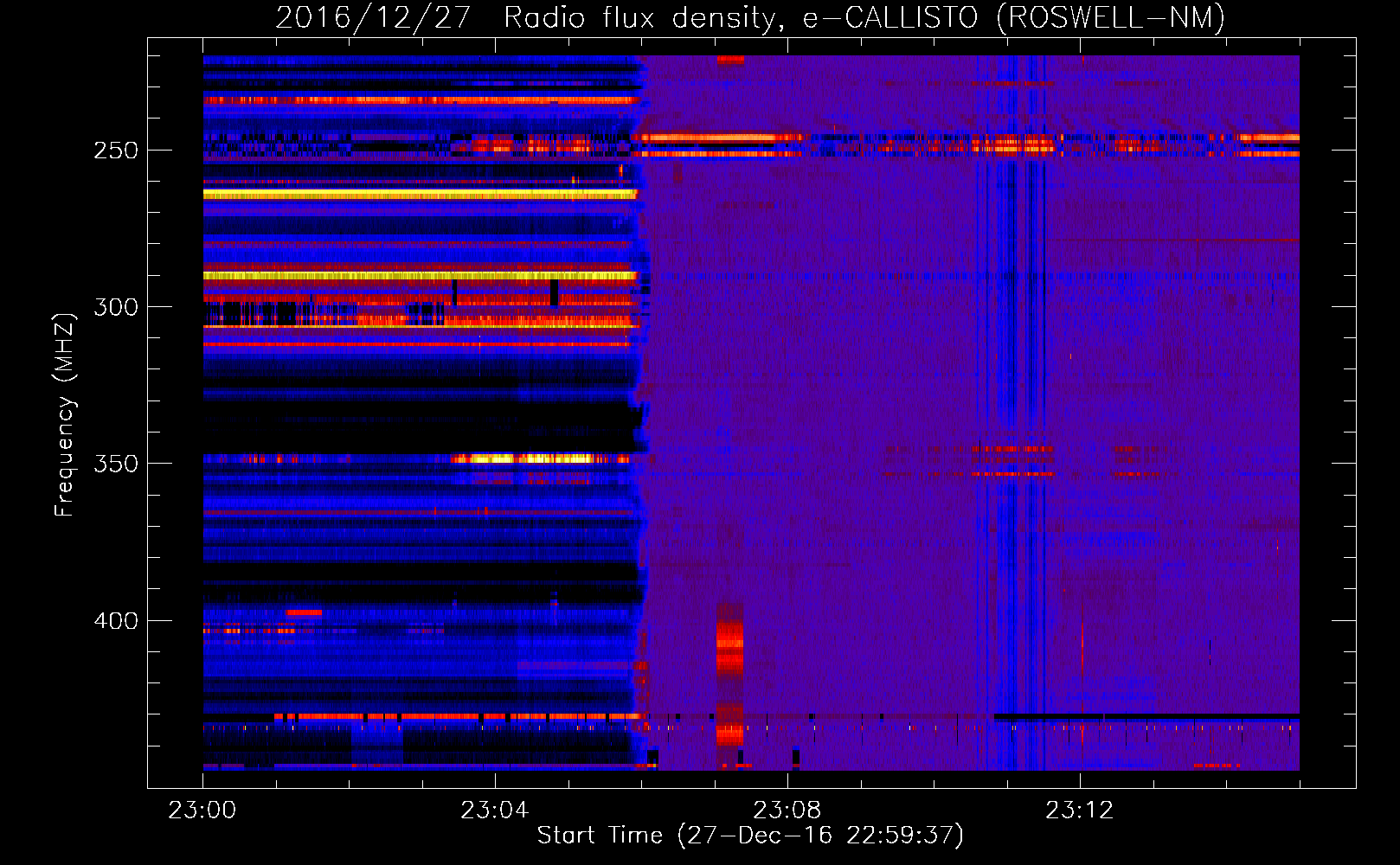Click the "Start Time (27-Dec-16 22:59:37)" axis label
This screenshot has height=865, width=1400.
[x=750, y=836]
